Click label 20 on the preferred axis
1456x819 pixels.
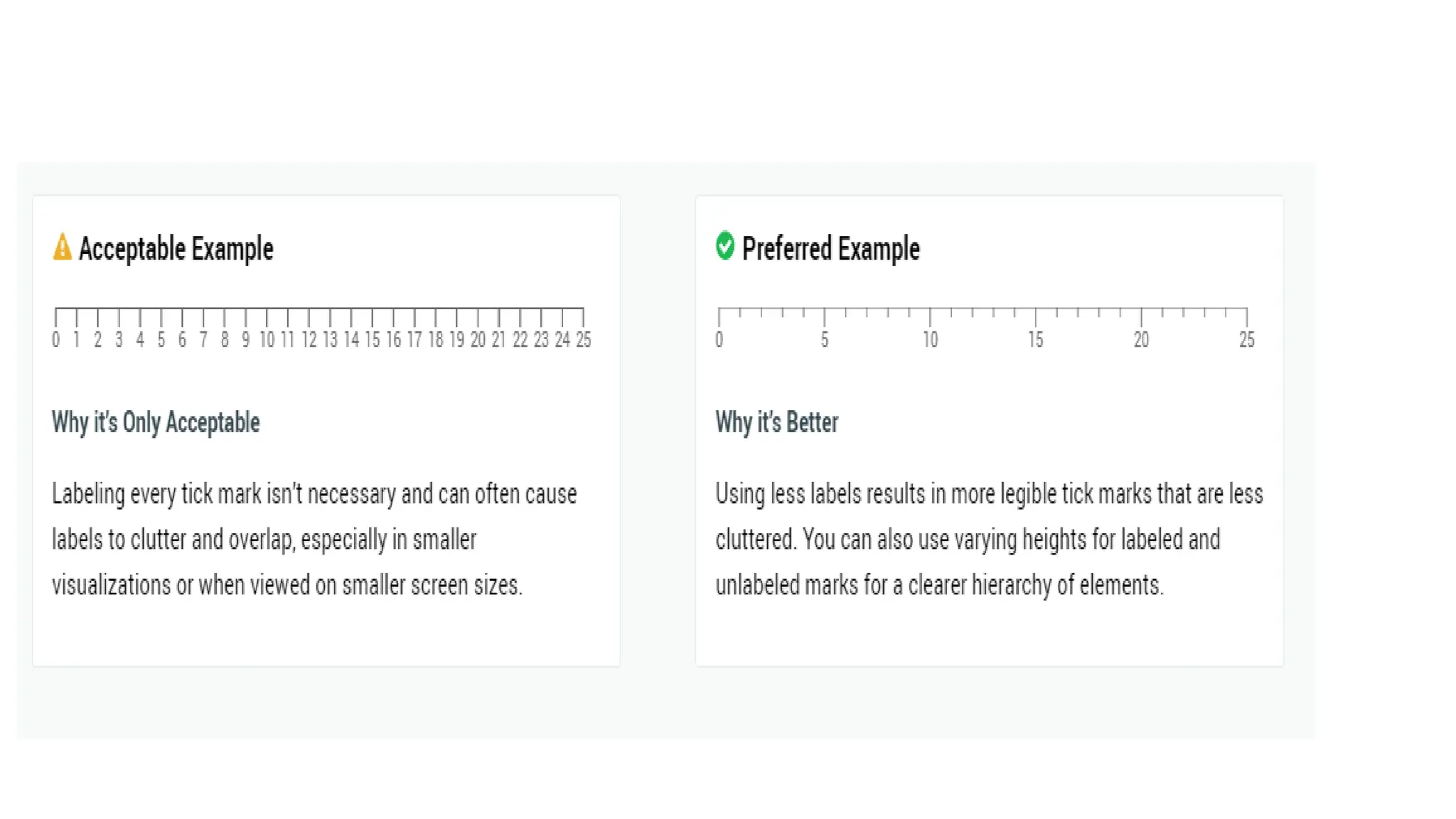[1141, 340]
